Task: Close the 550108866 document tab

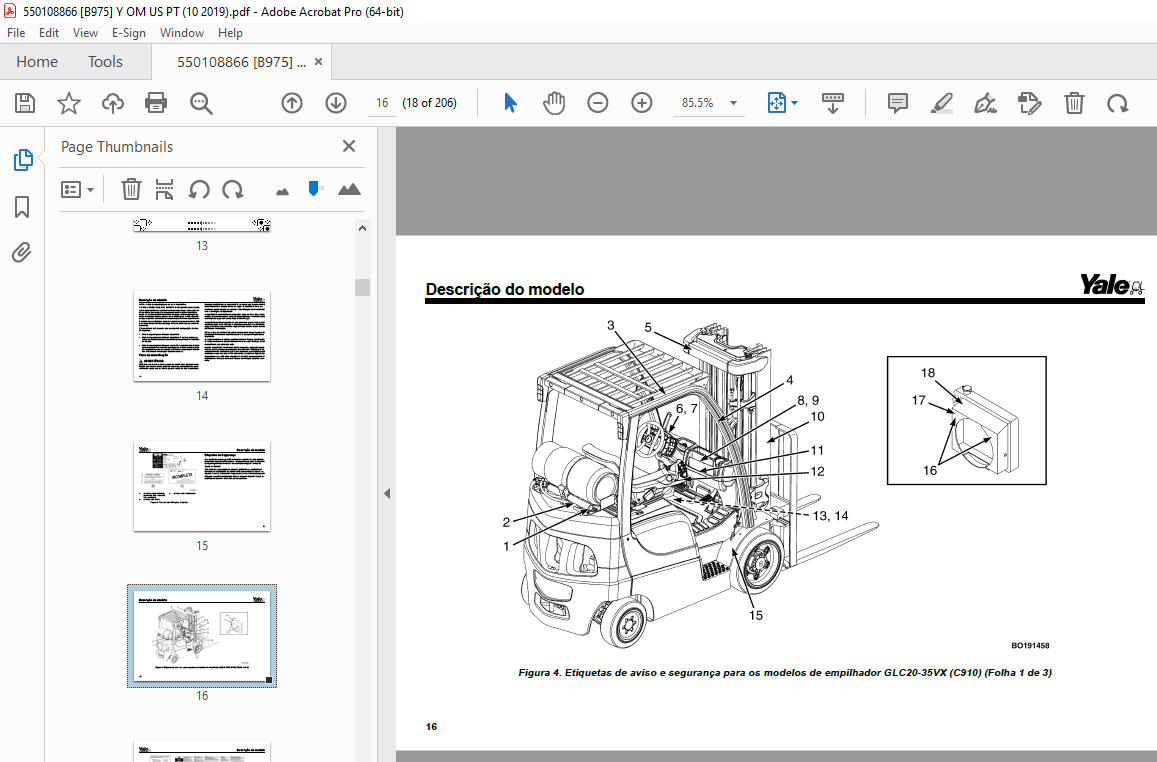Action: coord(319,62)
